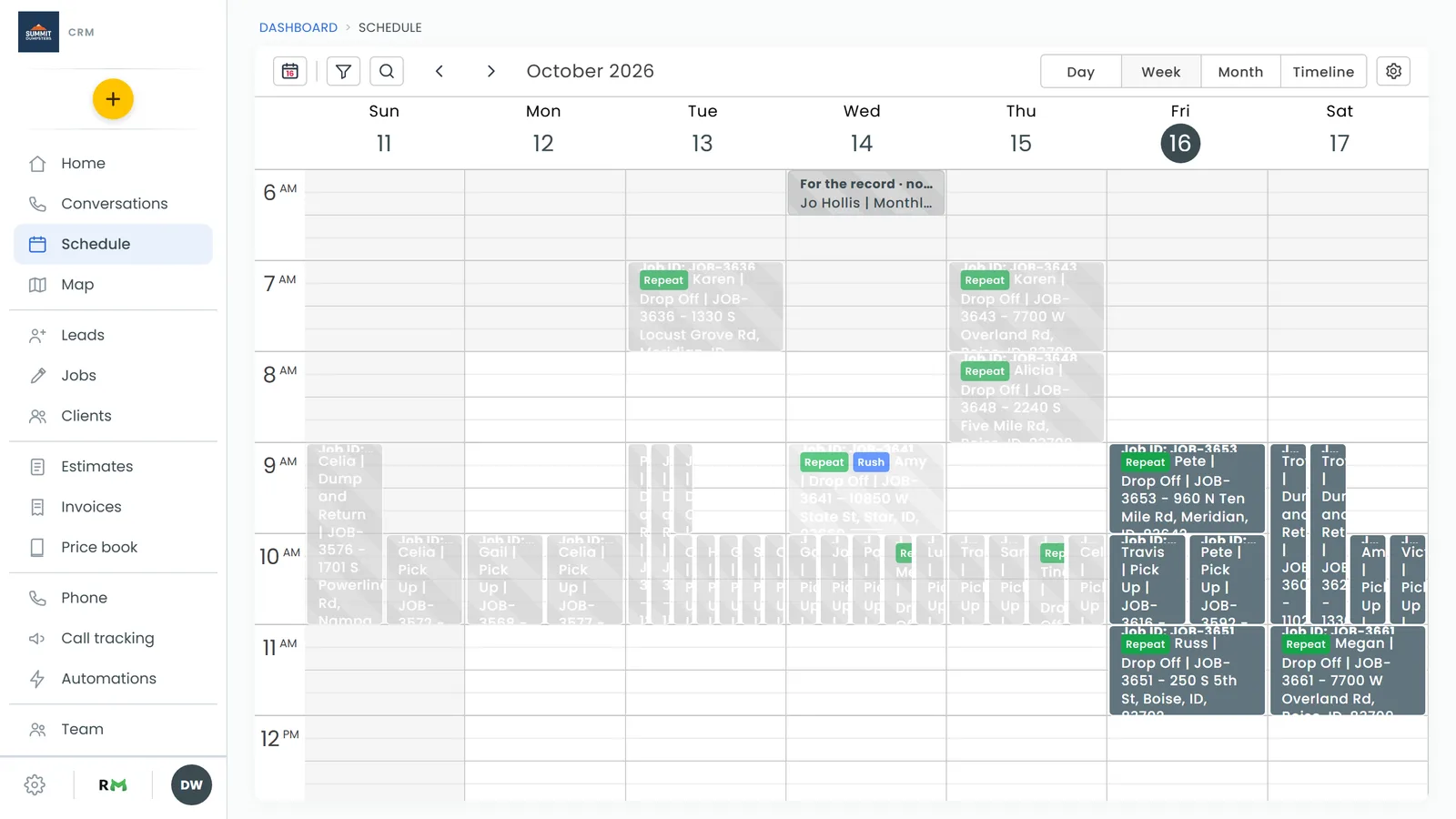Open Call tracking
The image size is (1456, 819).
113,638
